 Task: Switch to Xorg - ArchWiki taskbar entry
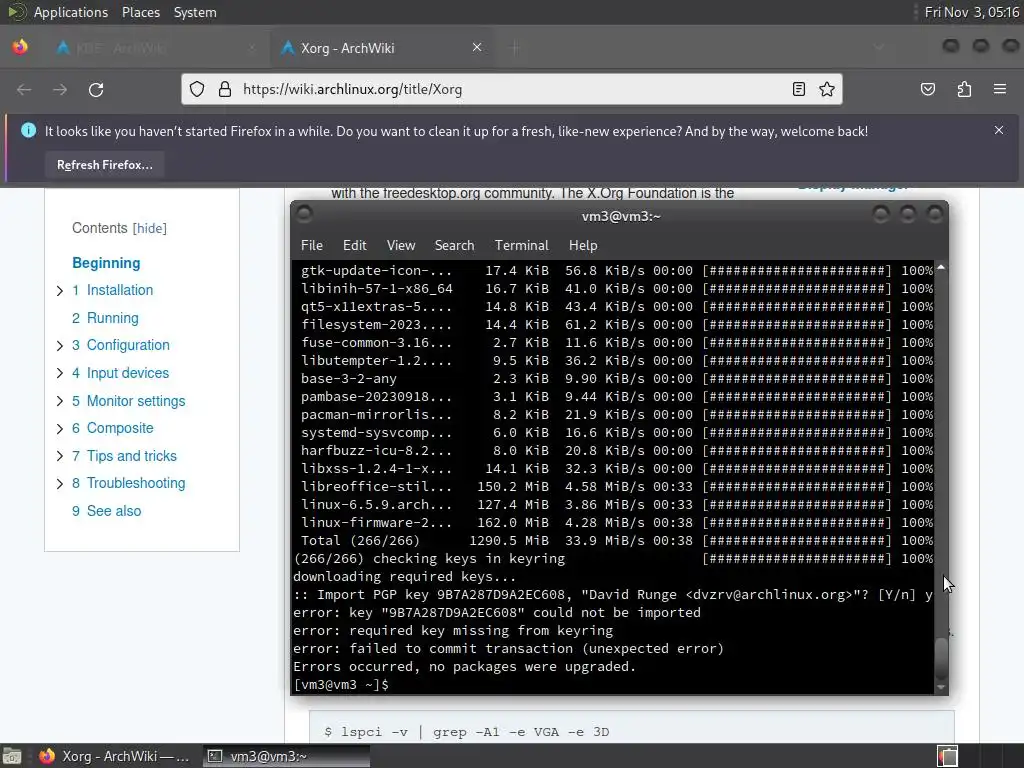(x=114, y=756)
